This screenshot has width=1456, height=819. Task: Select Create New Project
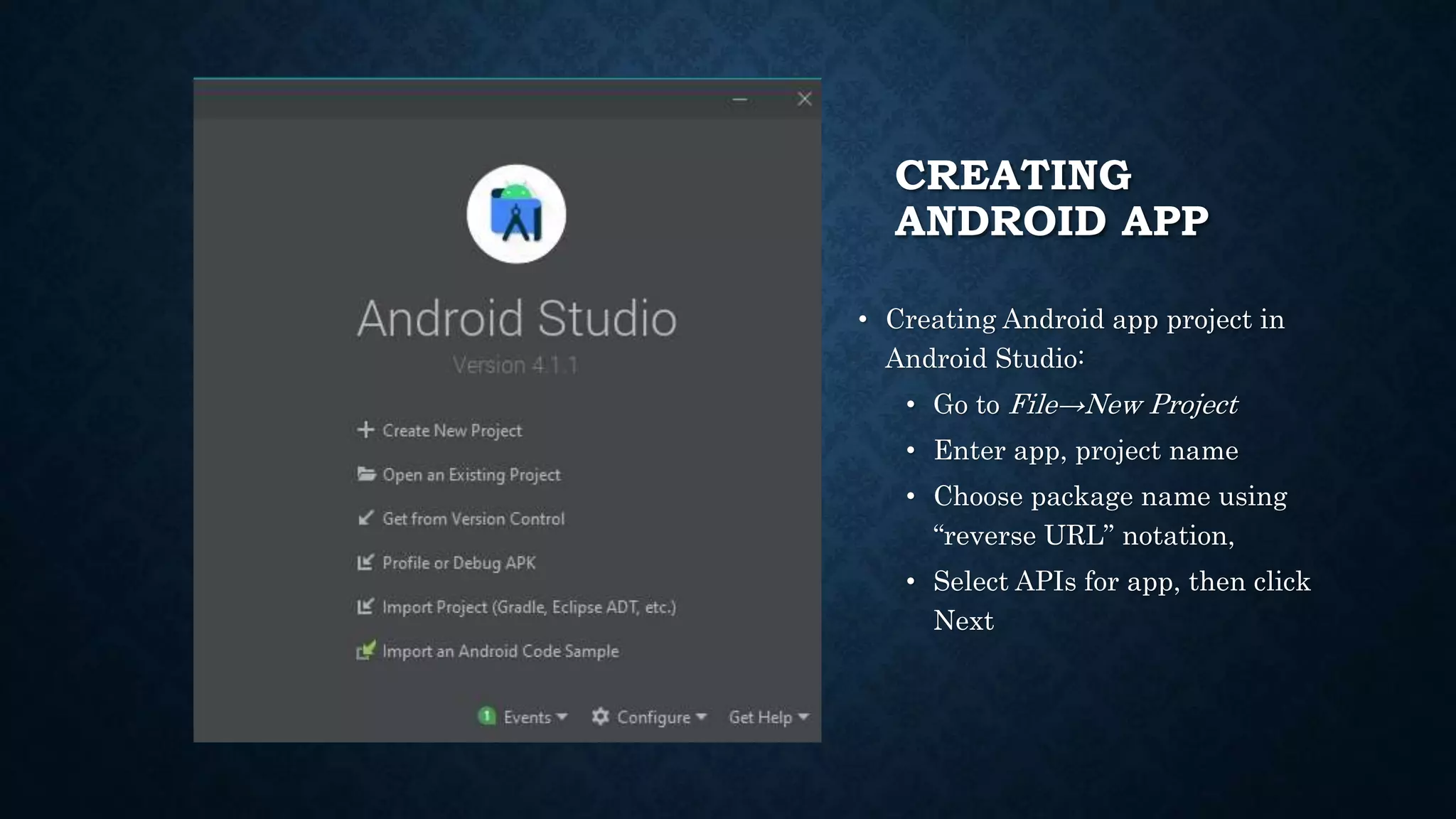point(451,430)
